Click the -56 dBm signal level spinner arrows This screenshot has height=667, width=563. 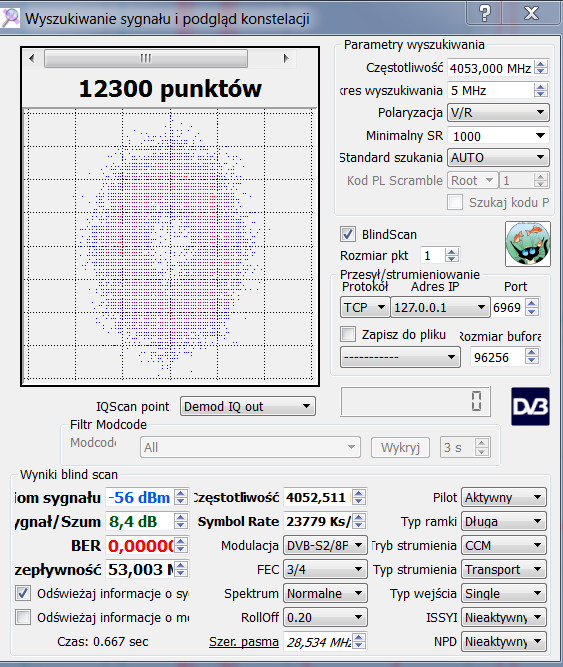click(181, 497)
